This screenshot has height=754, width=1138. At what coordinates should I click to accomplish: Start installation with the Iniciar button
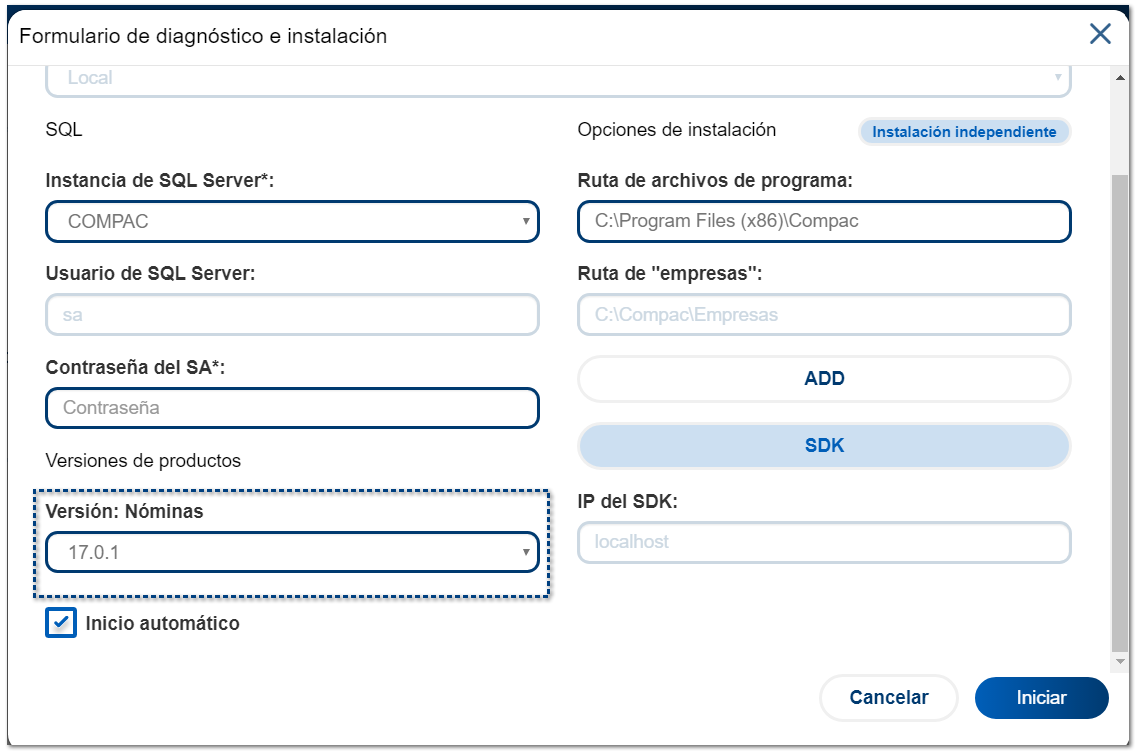point(1041,698)
